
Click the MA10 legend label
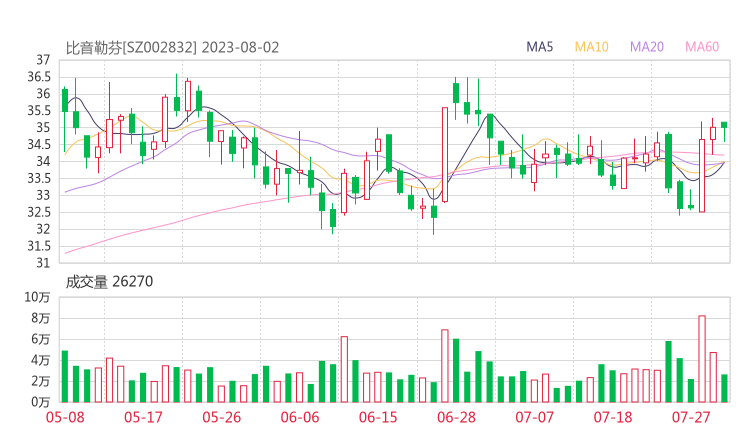tap(591, 47)
